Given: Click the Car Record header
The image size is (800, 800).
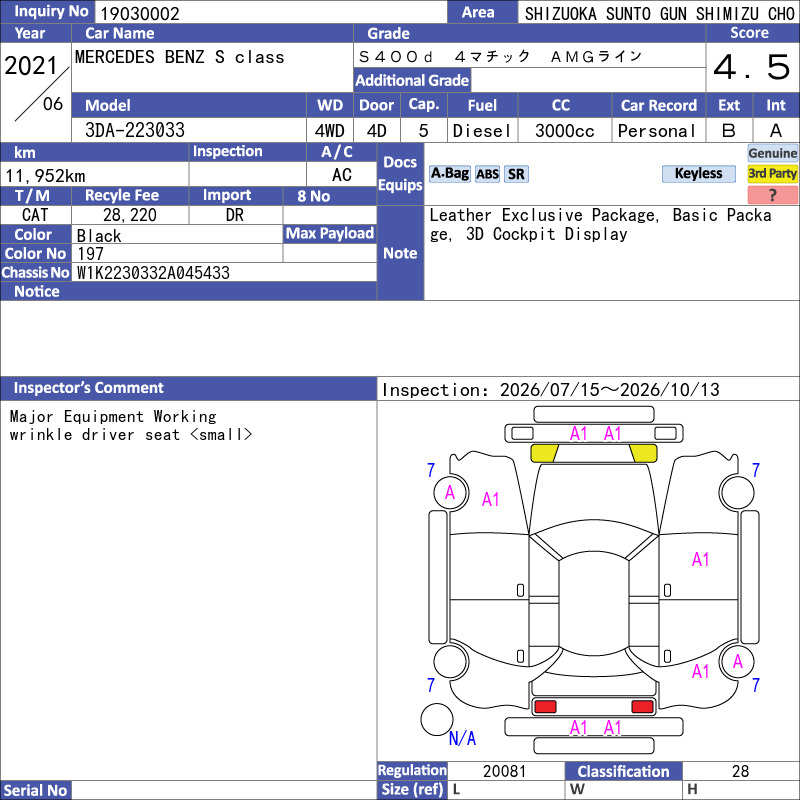Looking at the screenshot, I should 659,105.
